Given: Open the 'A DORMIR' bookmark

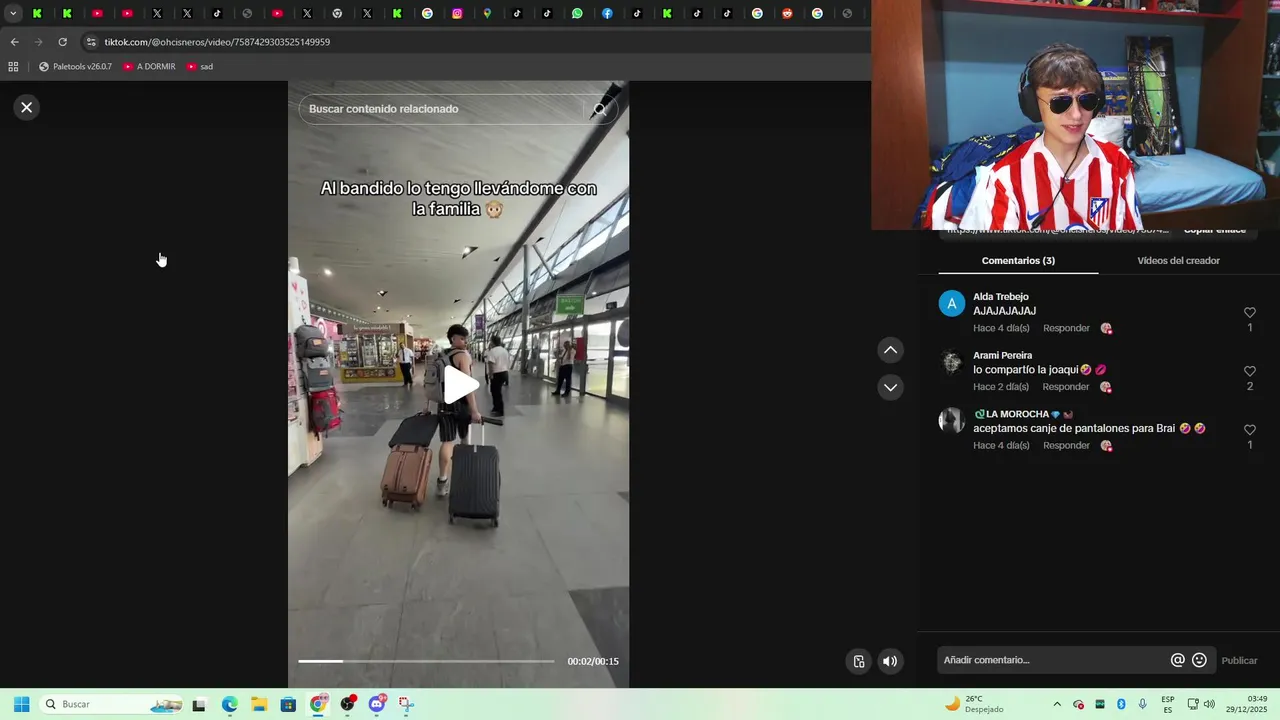Looking at the screenshot, I should point(149,67).
